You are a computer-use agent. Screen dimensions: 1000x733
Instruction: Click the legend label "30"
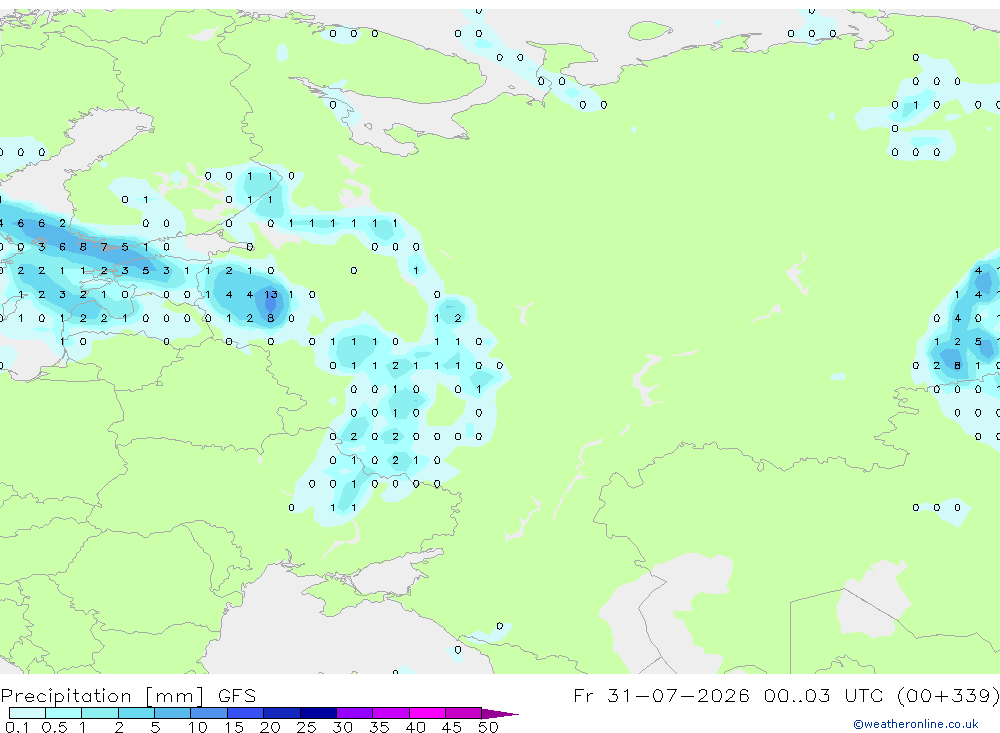[343, 727]
